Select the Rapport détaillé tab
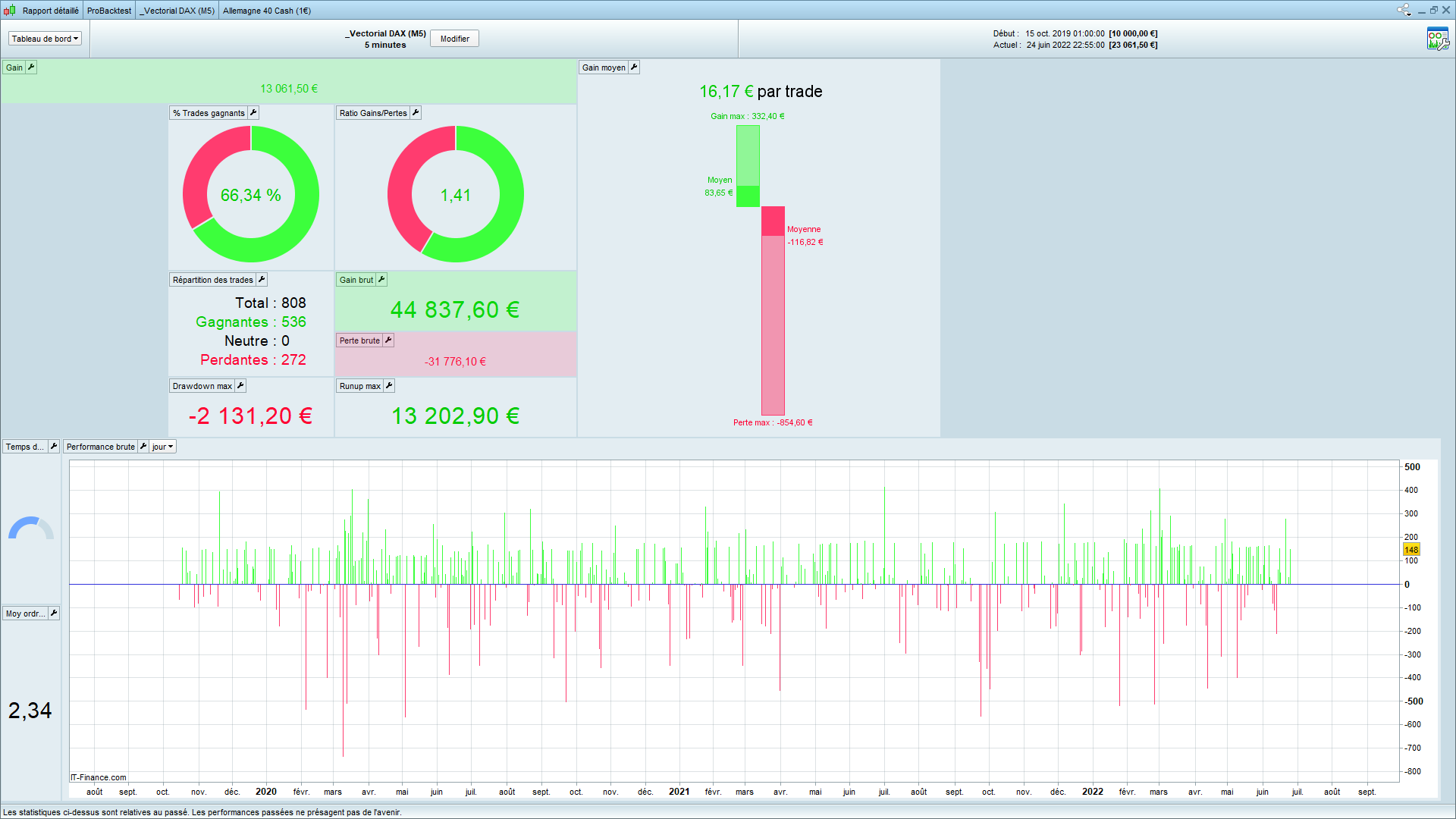 click(50, 11)
